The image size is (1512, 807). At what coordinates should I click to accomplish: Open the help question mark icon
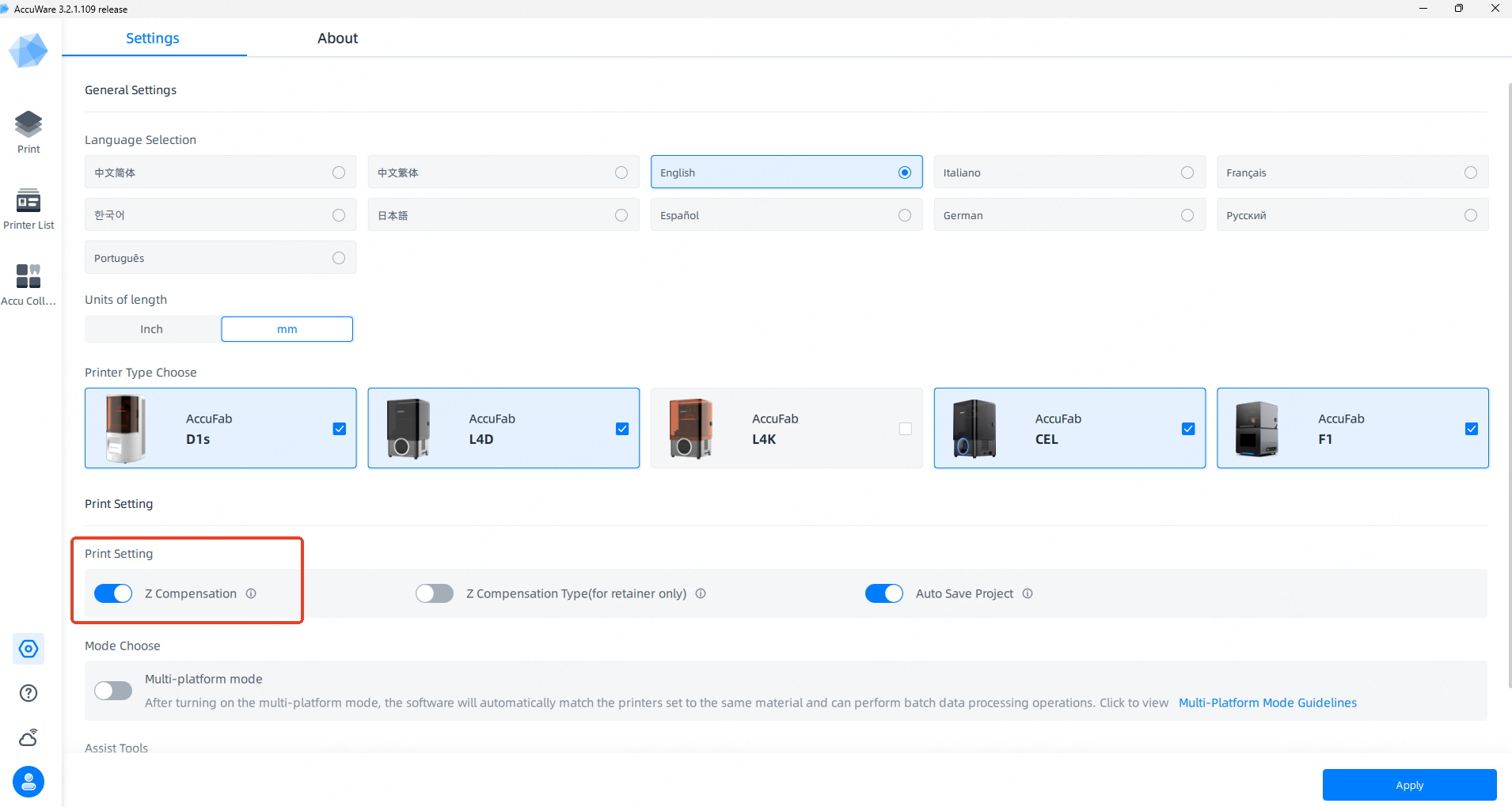28,693
